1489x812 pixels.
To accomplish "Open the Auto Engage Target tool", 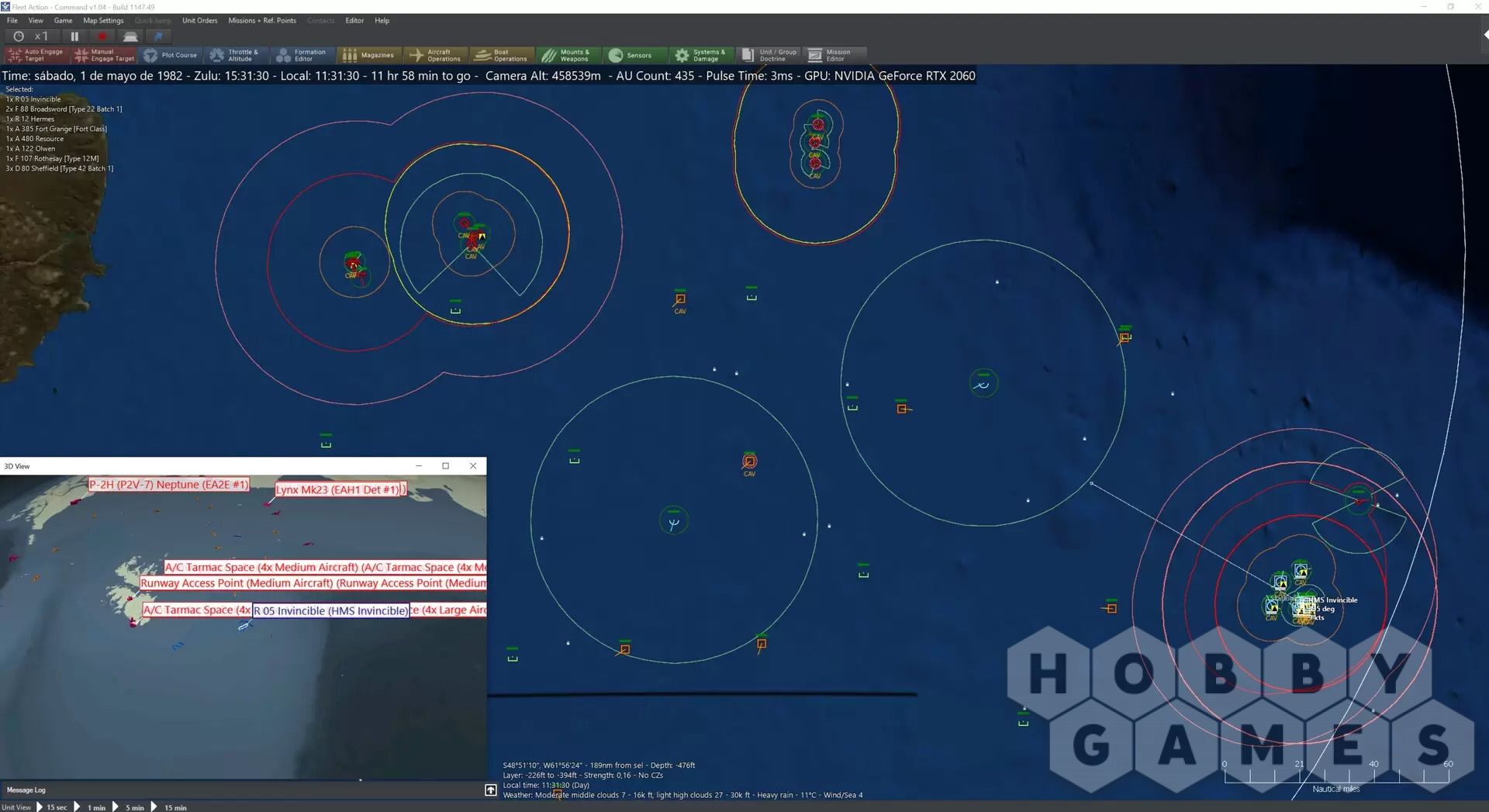I will click(36, 55).
